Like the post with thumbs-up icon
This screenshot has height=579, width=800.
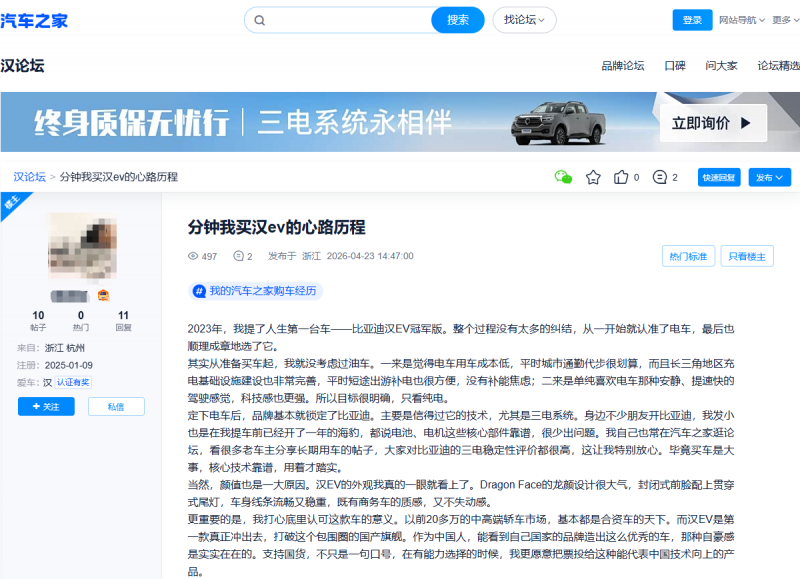pyautogui.click(x=621, y=177)
